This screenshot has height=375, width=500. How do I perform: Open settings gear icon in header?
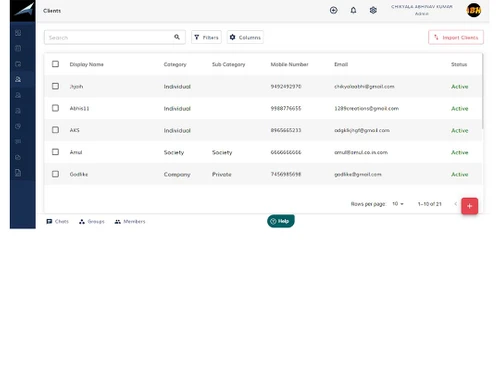pyautogui.click(x=373, y=10)
